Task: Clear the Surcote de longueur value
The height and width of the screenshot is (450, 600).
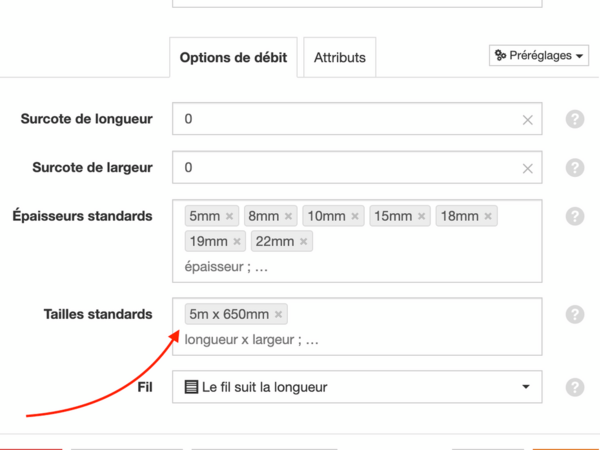Action: click(528, 120)
